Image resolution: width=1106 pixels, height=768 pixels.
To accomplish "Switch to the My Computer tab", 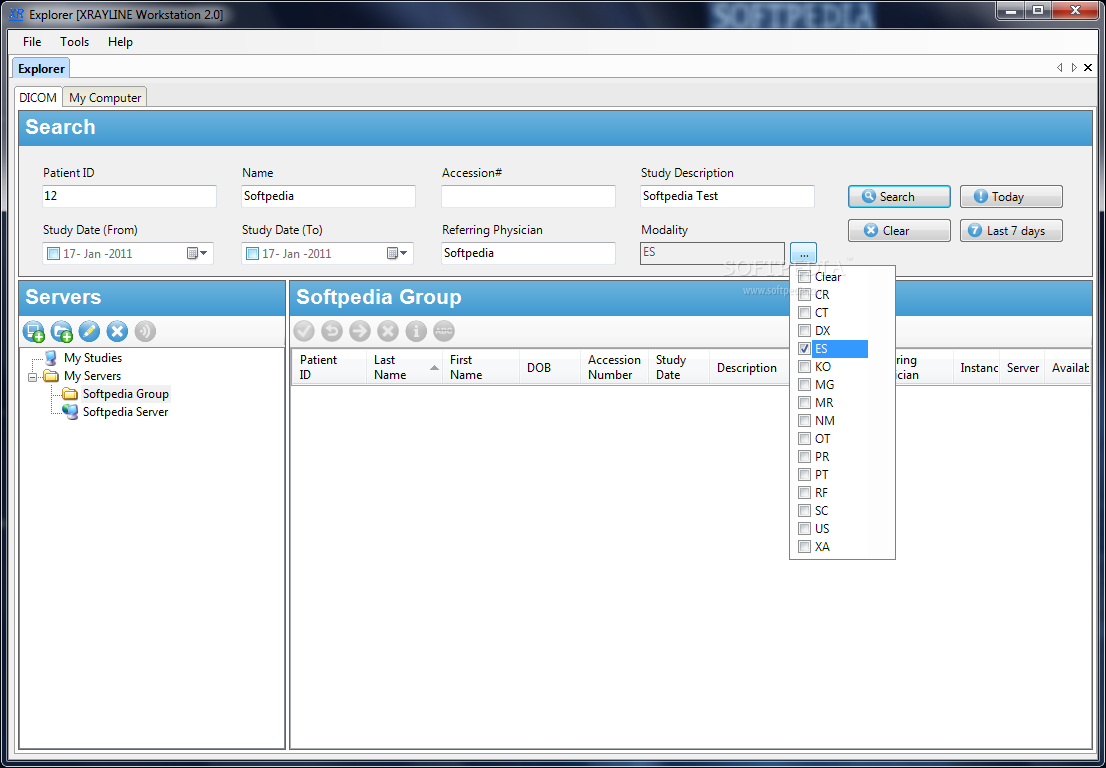I will pyautogui.click(x=105, y=97).
